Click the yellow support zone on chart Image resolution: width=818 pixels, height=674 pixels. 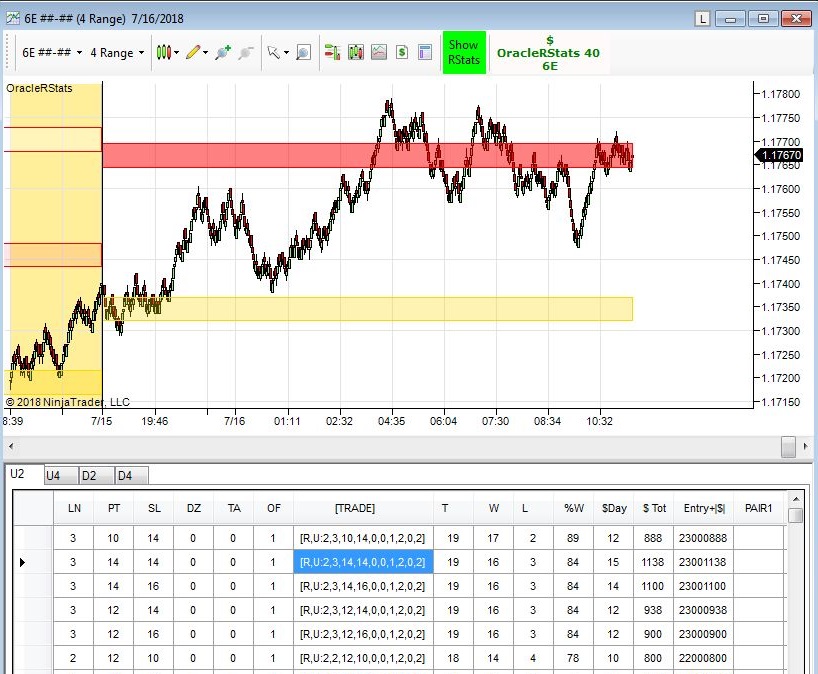tap(367, 309)
